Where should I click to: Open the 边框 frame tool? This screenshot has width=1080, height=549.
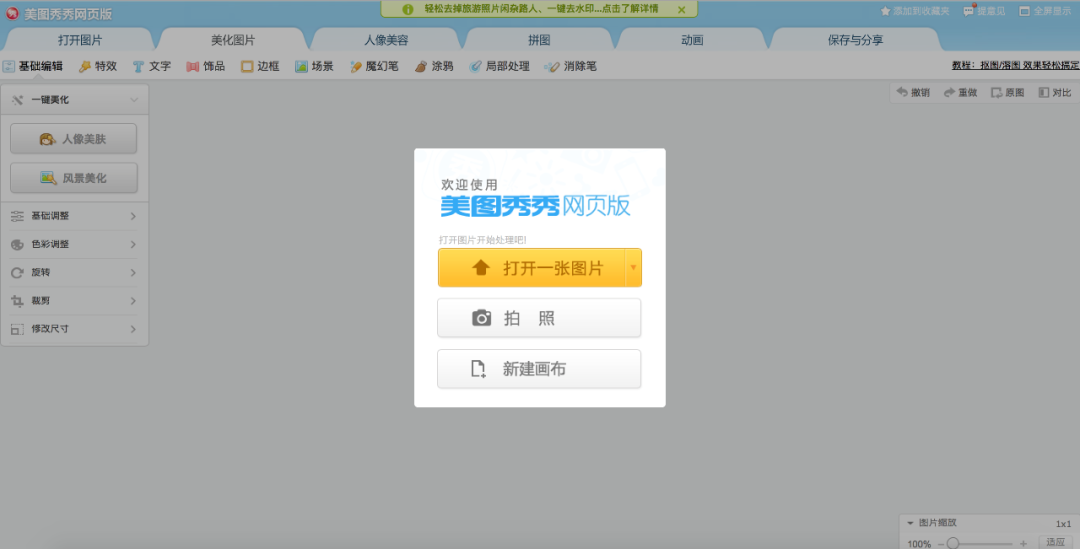pos(260,66)
